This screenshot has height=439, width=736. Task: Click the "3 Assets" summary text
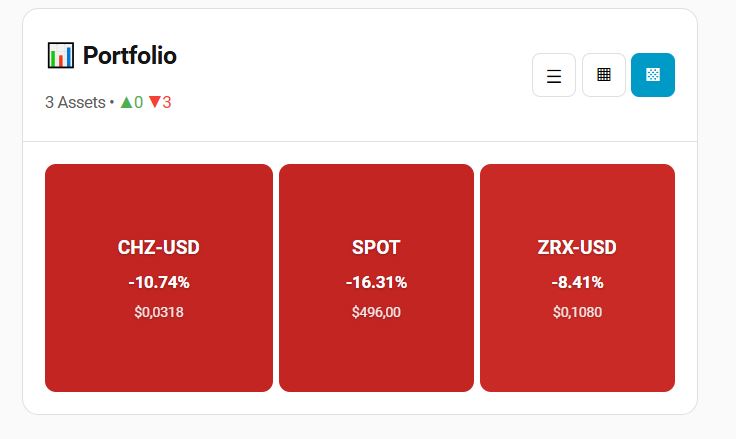(x=75, y=102)
